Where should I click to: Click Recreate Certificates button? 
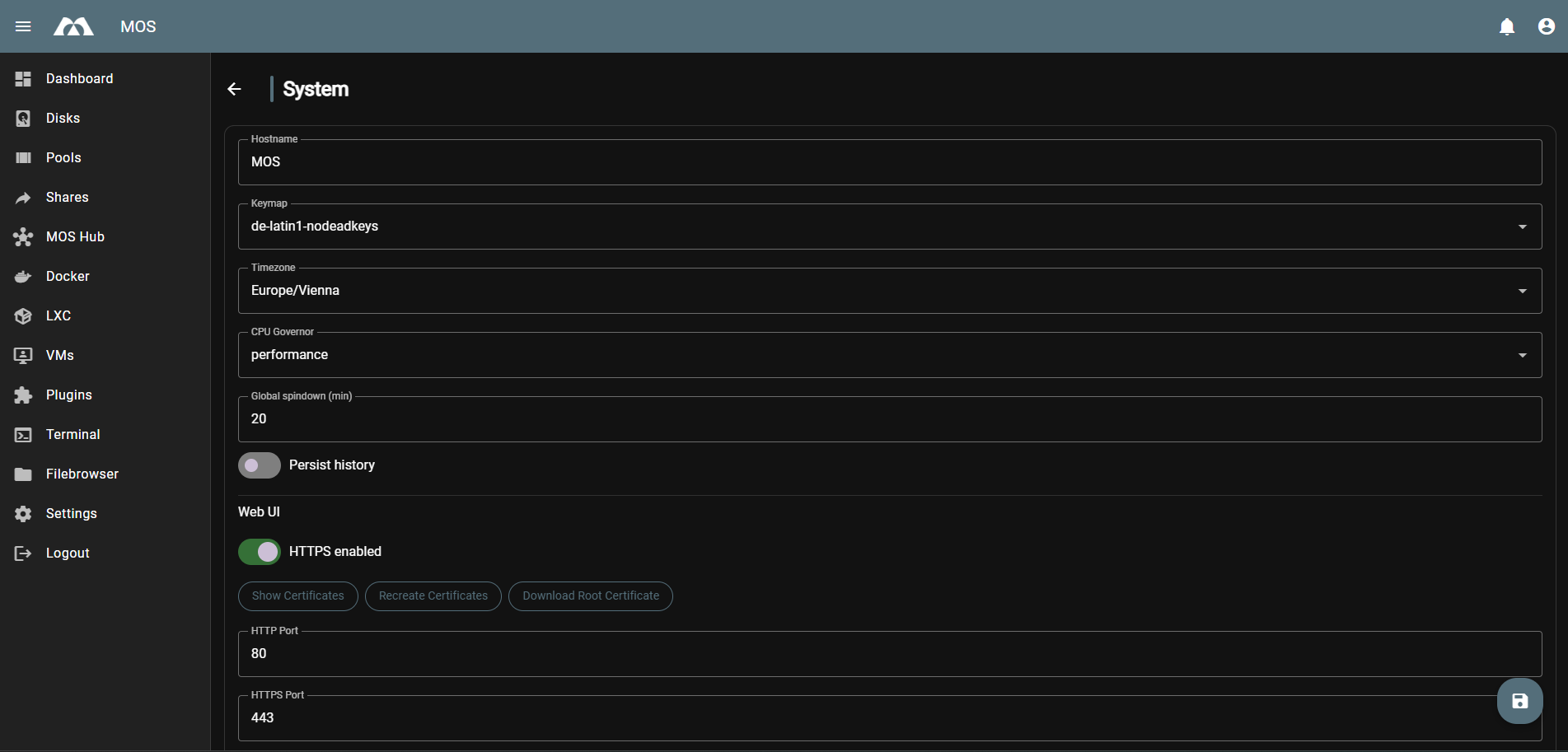[x=433, y=596]
